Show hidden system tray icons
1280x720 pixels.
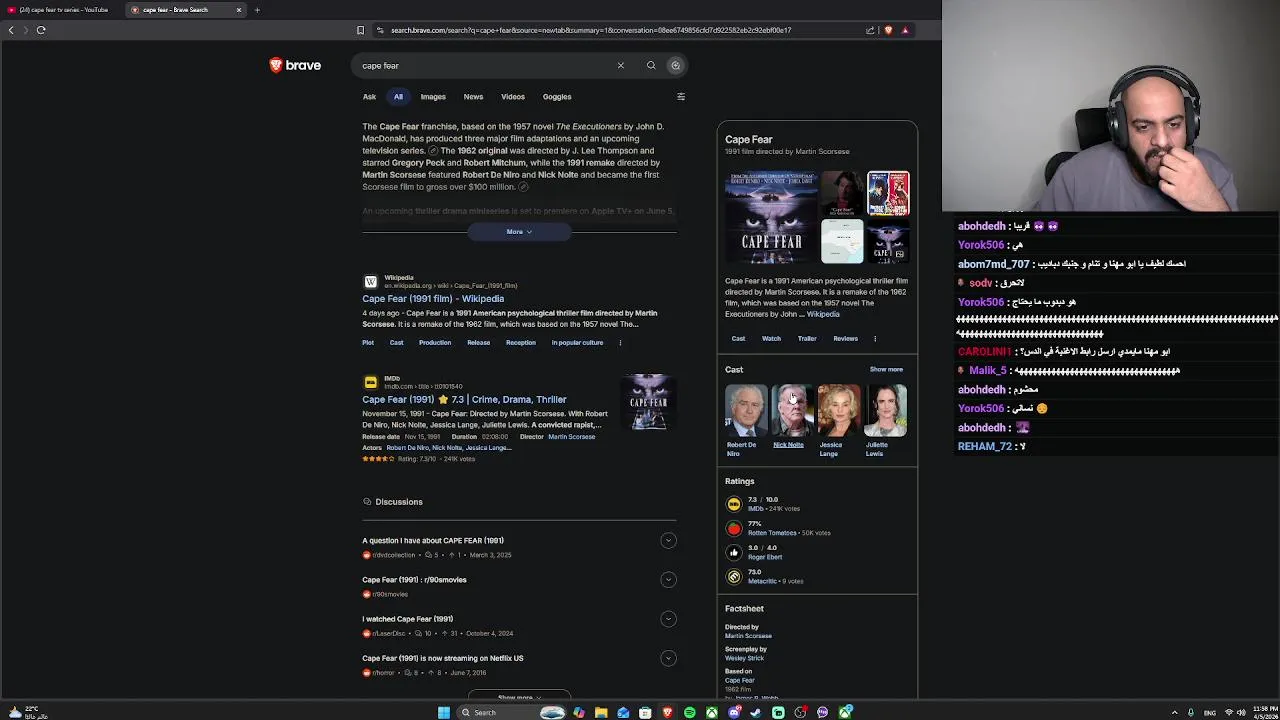click(x=1174, y=712)
